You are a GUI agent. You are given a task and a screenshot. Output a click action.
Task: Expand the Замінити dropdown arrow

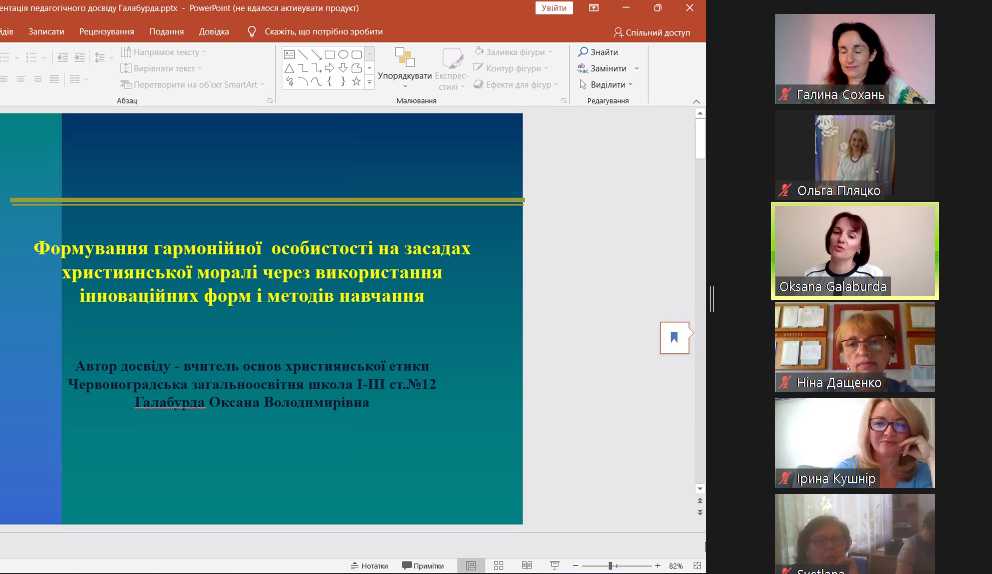coord(637,69)
